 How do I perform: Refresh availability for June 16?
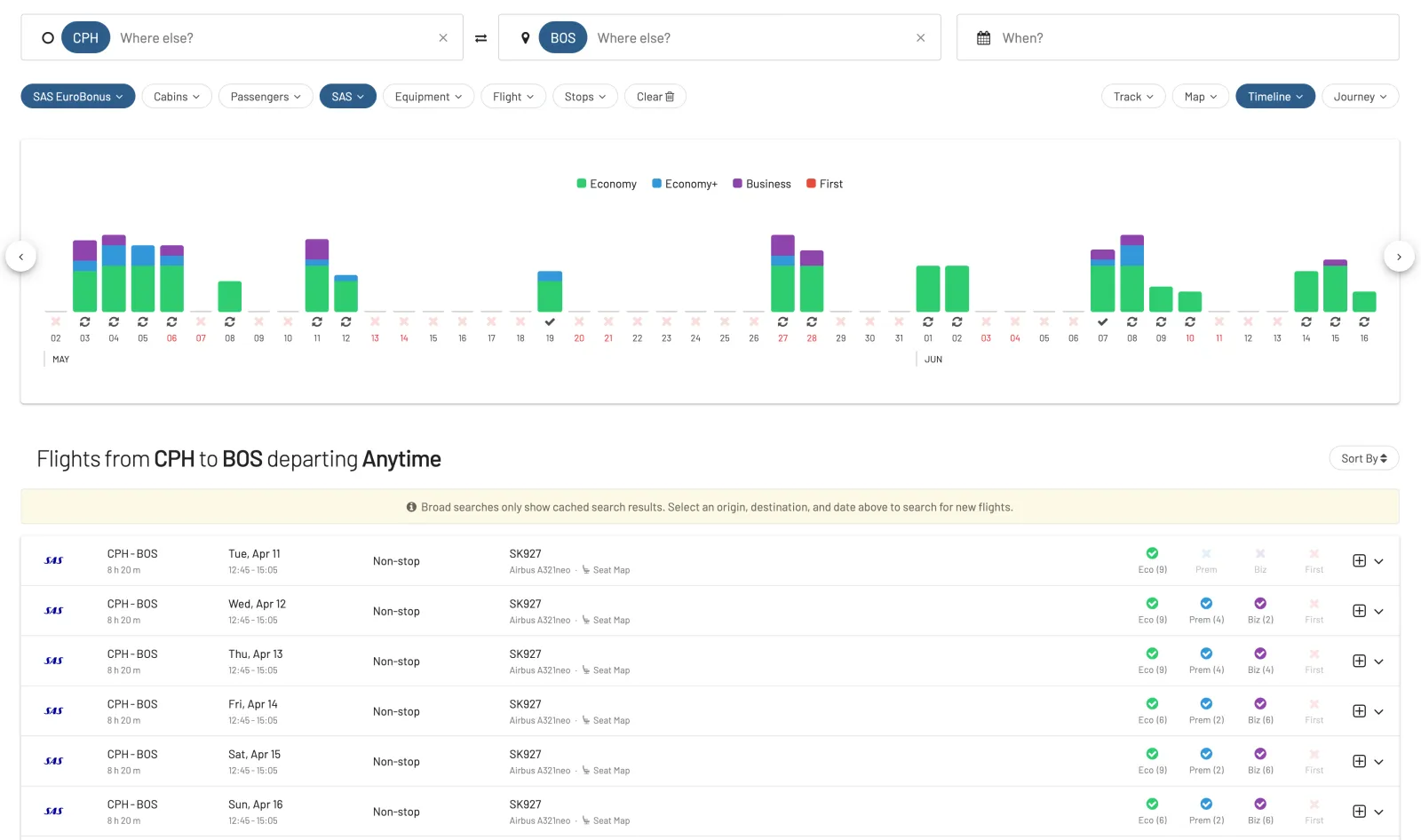(x=1364, y=321)
